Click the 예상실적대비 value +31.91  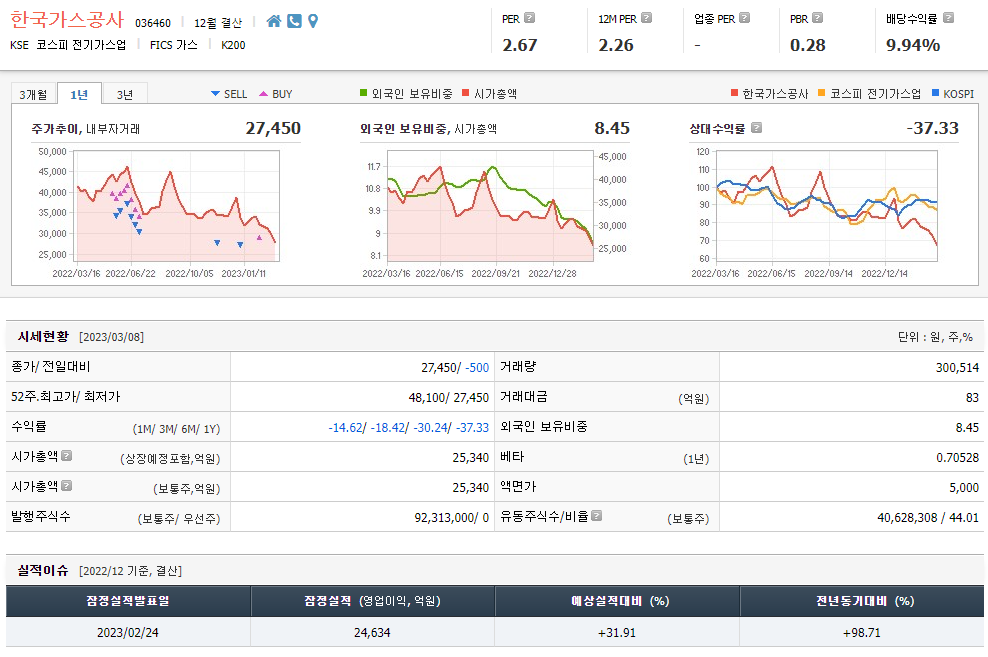(617, 632)
